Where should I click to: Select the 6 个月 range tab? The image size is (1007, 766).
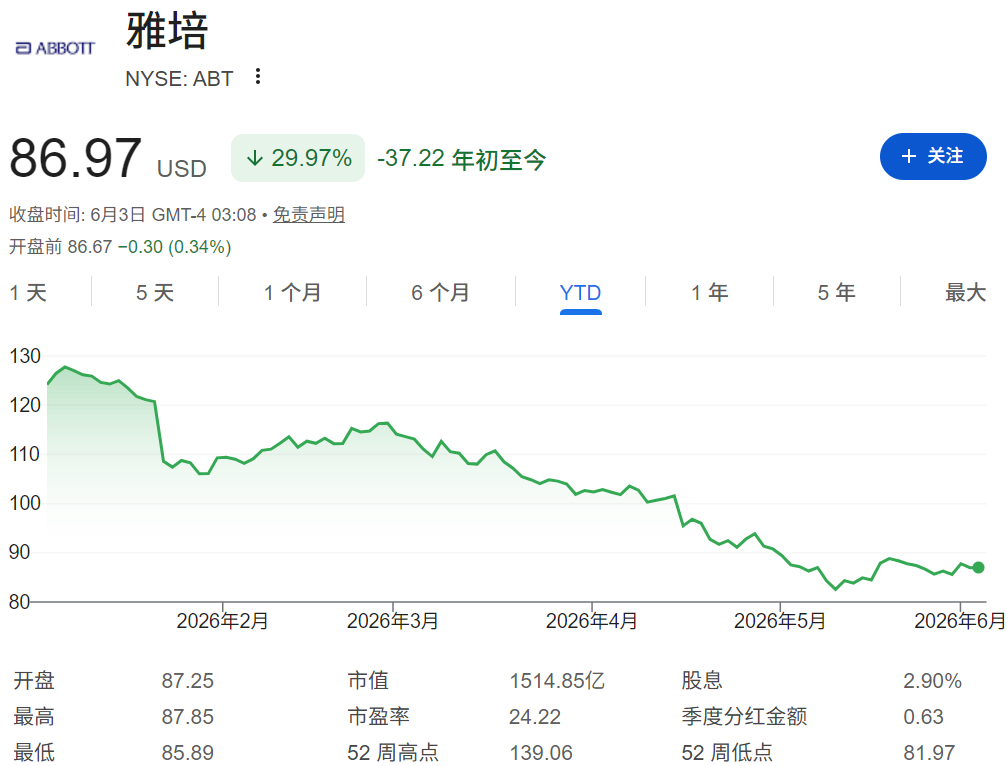click(441, 293)
